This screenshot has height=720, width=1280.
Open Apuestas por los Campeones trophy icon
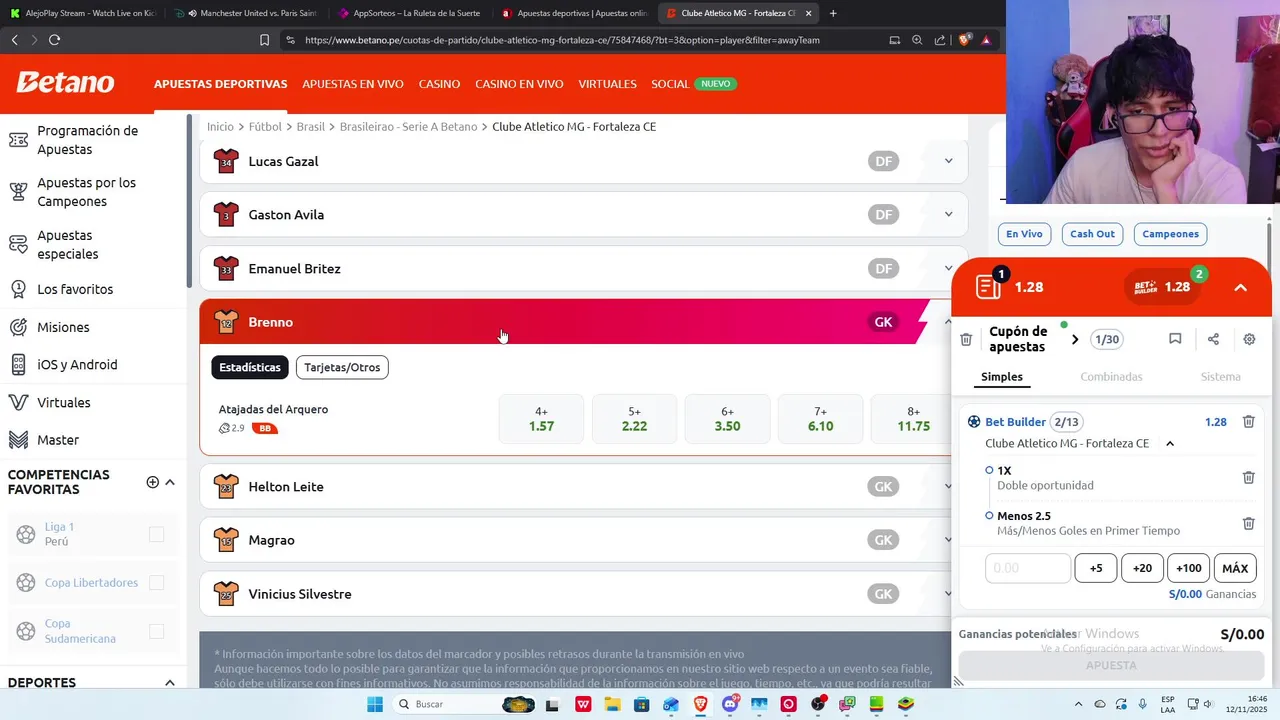[18, 192]
